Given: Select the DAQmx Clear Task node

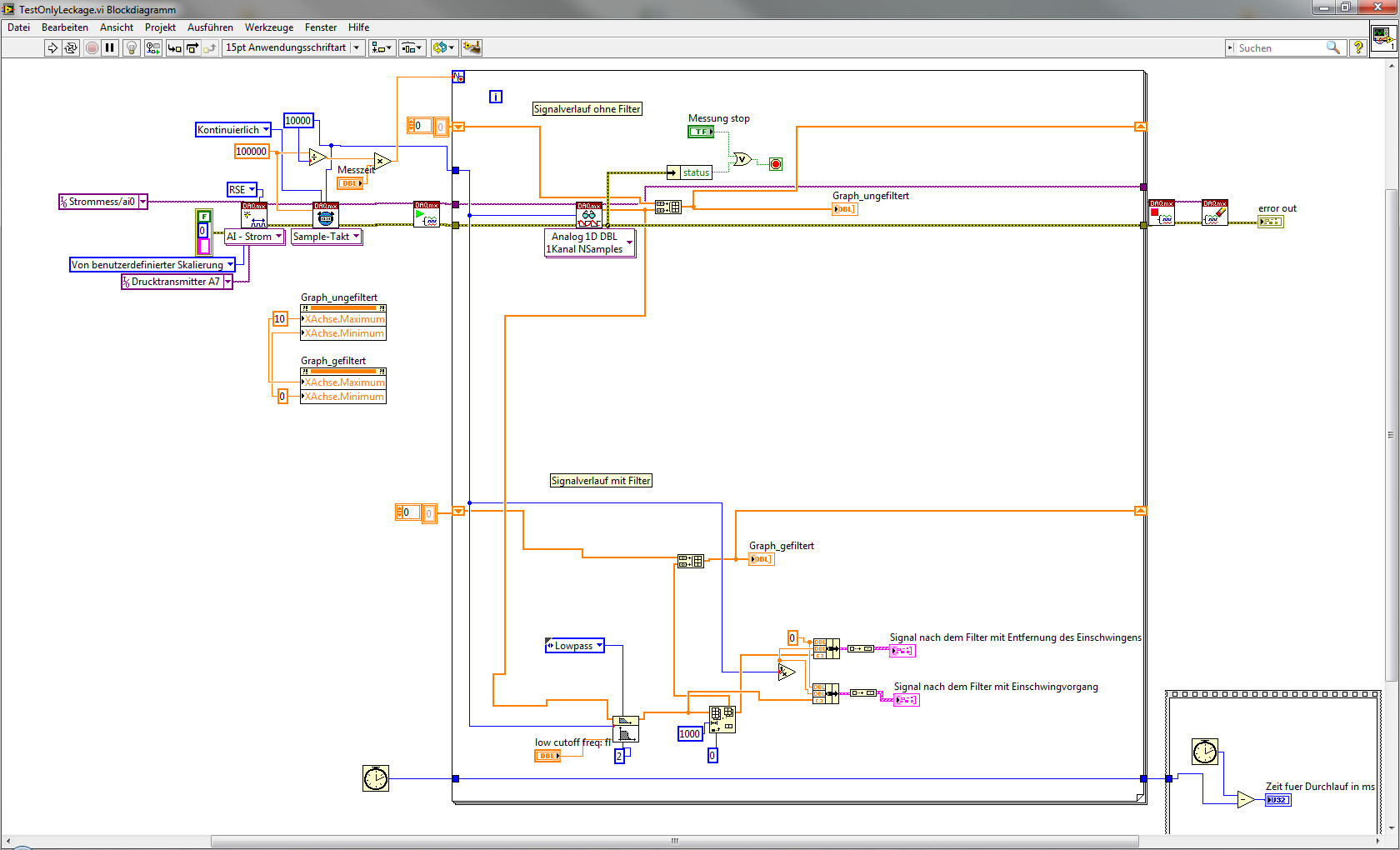Looking at the screenshot, I should (x=1215, y=213).
